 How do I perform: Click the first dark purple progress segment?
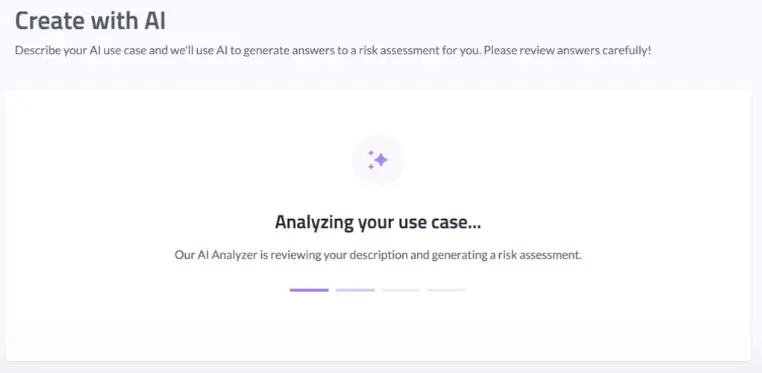pos(309,290)
